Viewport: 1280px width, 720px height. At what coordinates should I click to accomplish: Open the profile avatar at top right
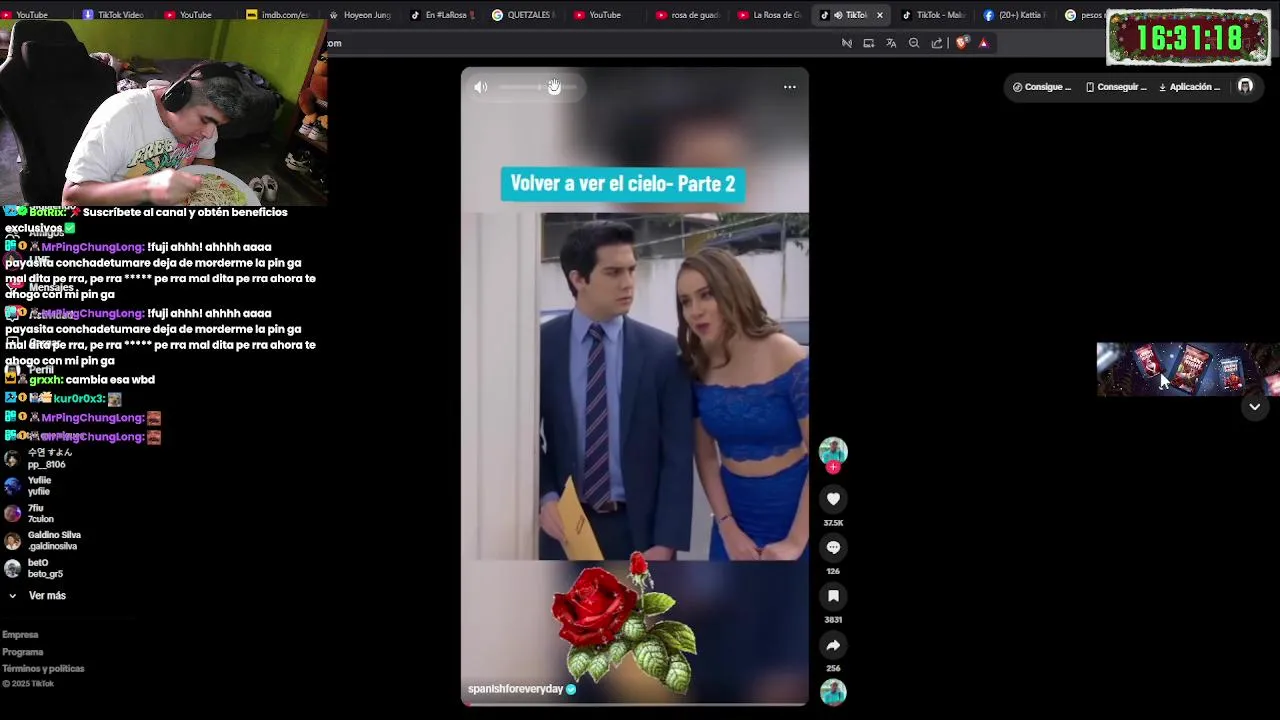coord(1245,87)
